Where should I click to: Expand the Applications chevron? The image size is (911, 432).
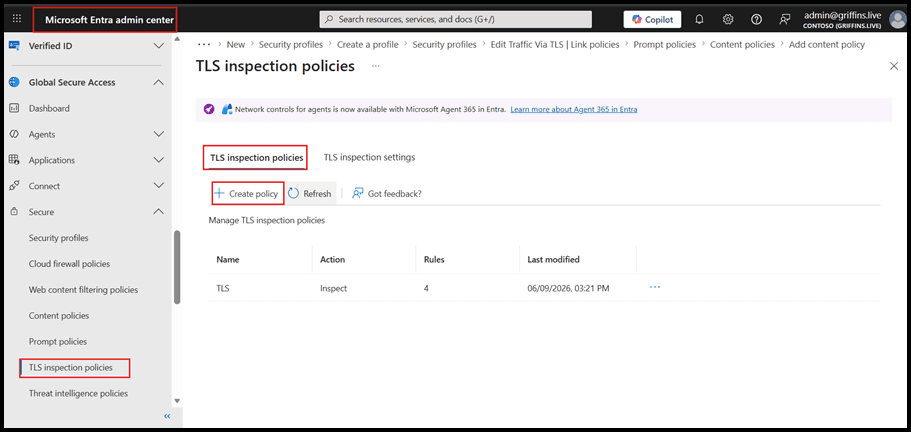[158, 160]
